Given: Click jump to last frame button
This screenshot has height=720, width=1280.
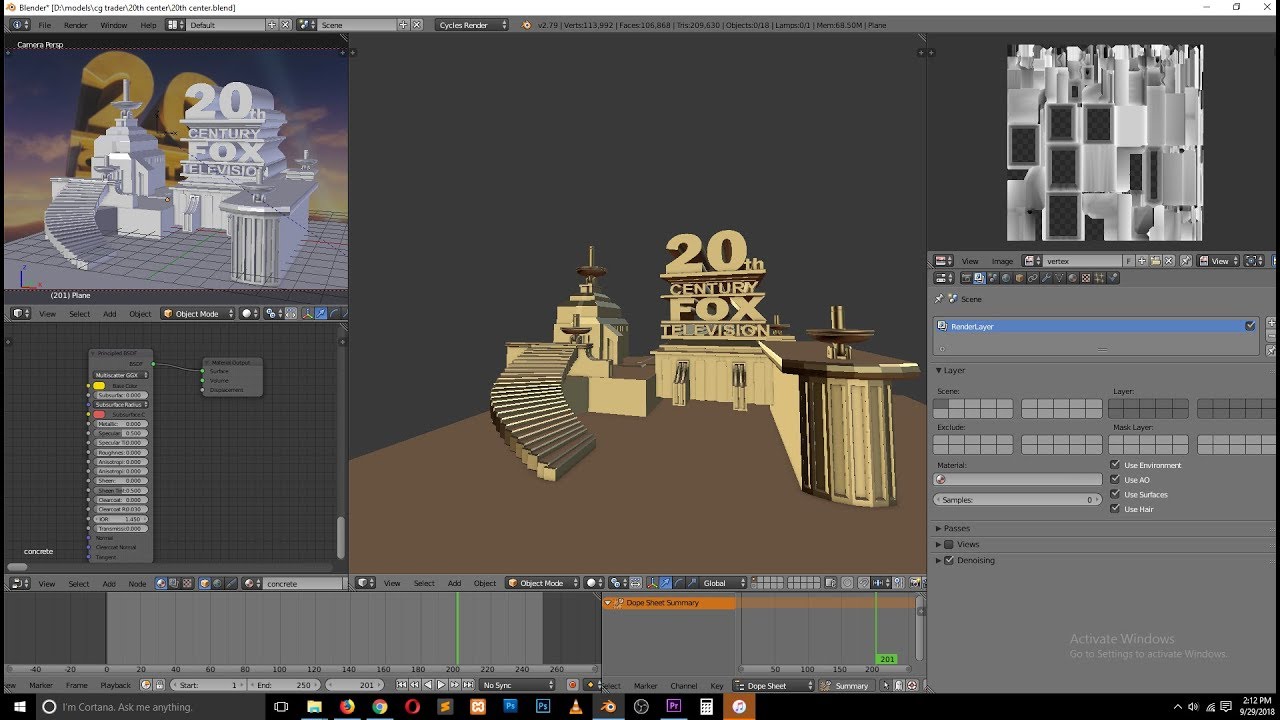Looking at the screenshot, I should [x=467, y=685].
